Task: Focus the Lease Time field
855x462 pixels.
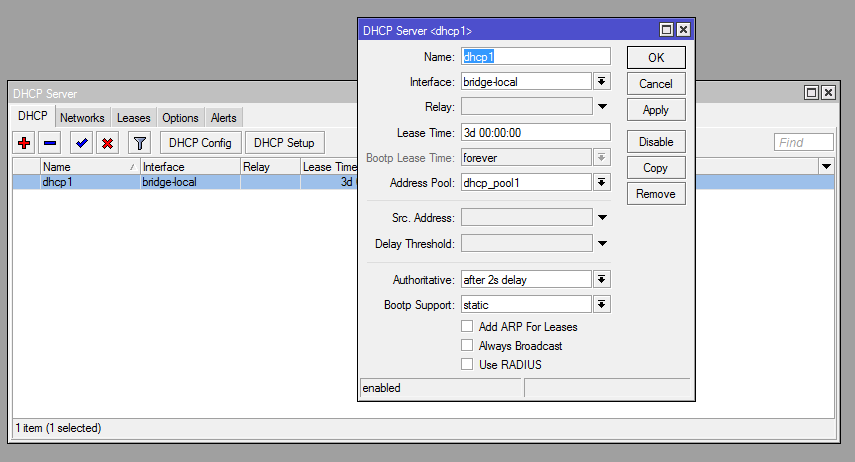Action: pos(535,133)
